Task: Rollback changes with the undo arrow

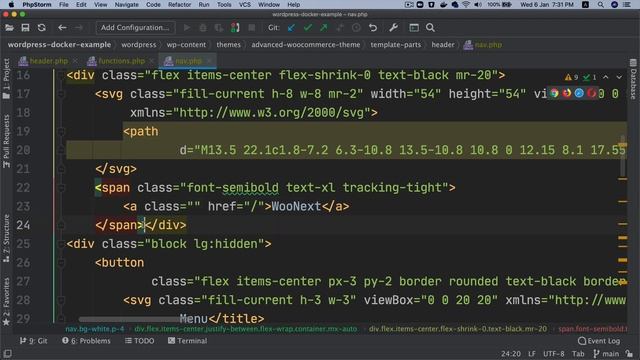Action: point(373,28)
